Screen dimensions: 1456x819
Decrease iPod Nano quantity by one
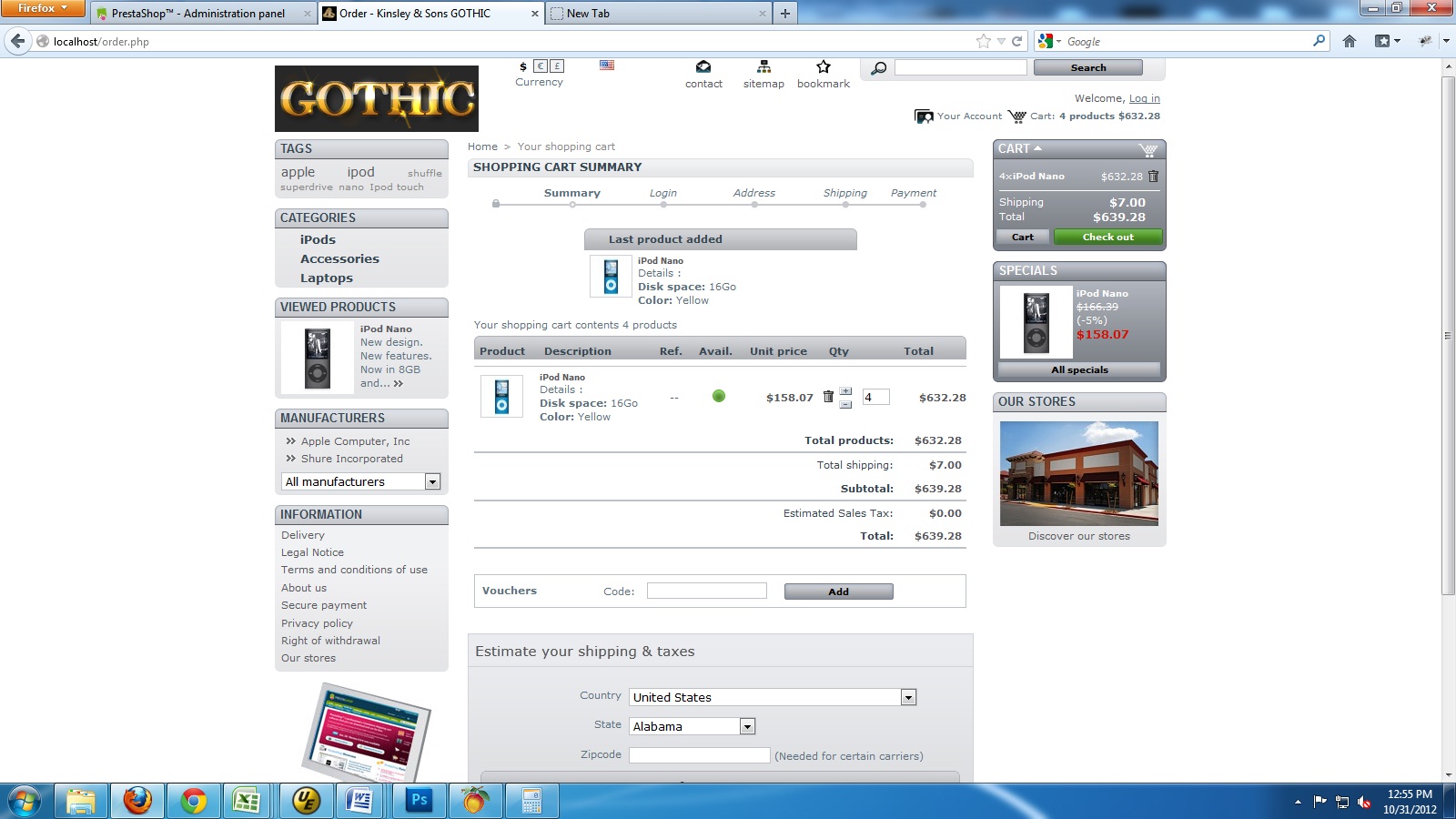[x=845, y=404]
